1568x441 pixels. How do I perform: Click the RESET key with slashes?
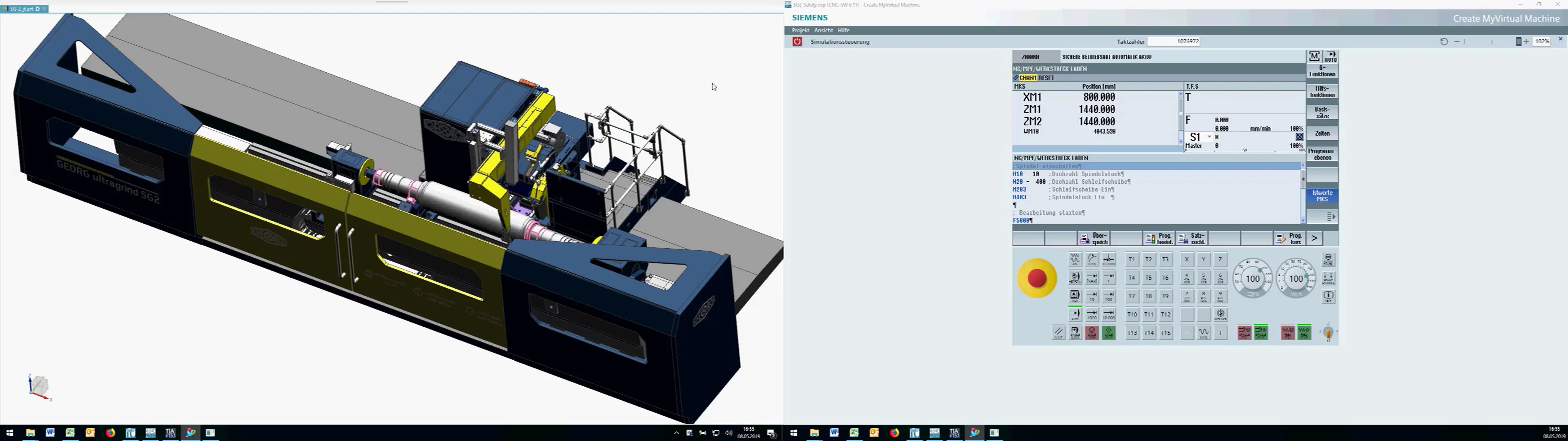click(1058, 333)
